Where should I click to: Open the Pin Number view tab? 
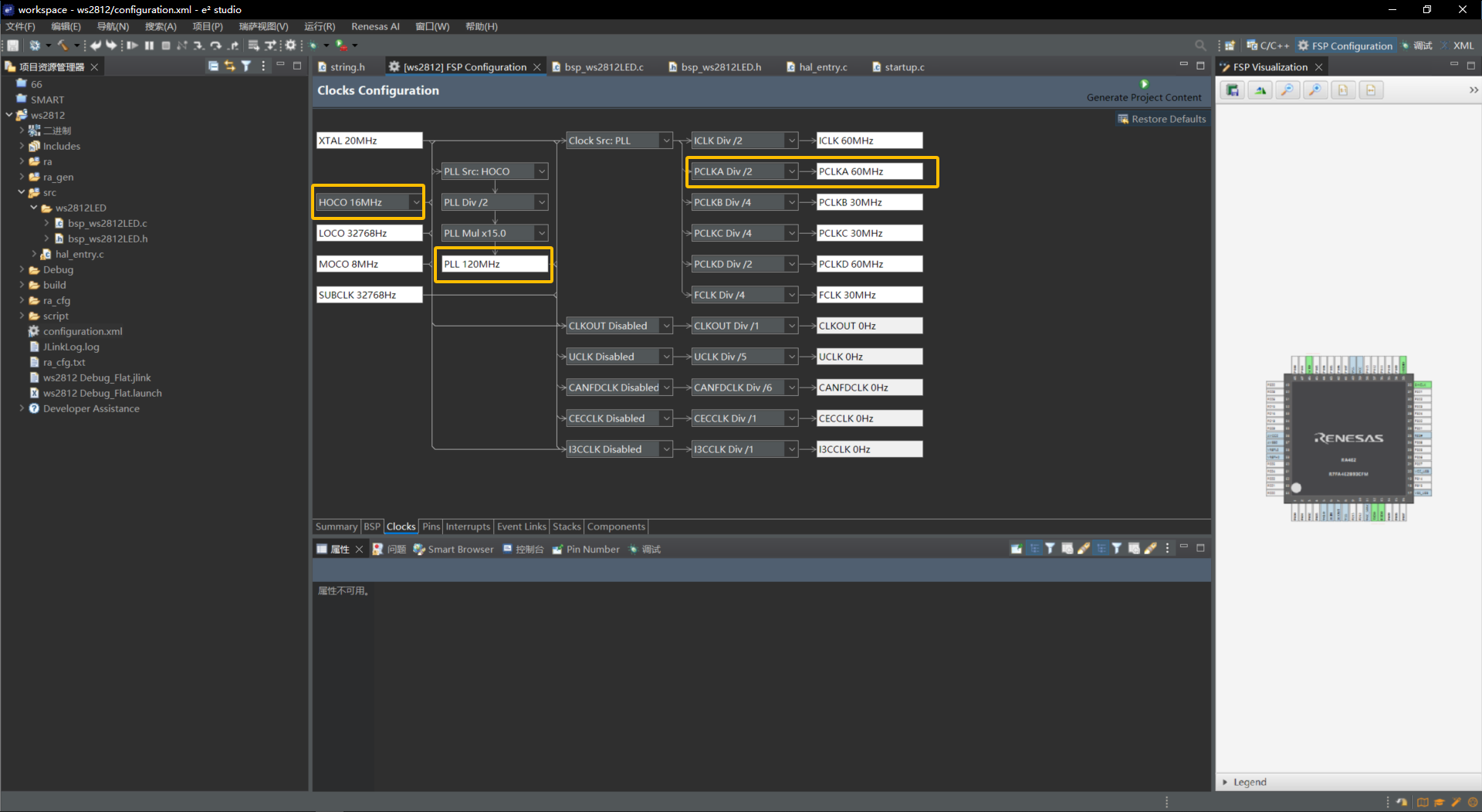click(586, 549)
